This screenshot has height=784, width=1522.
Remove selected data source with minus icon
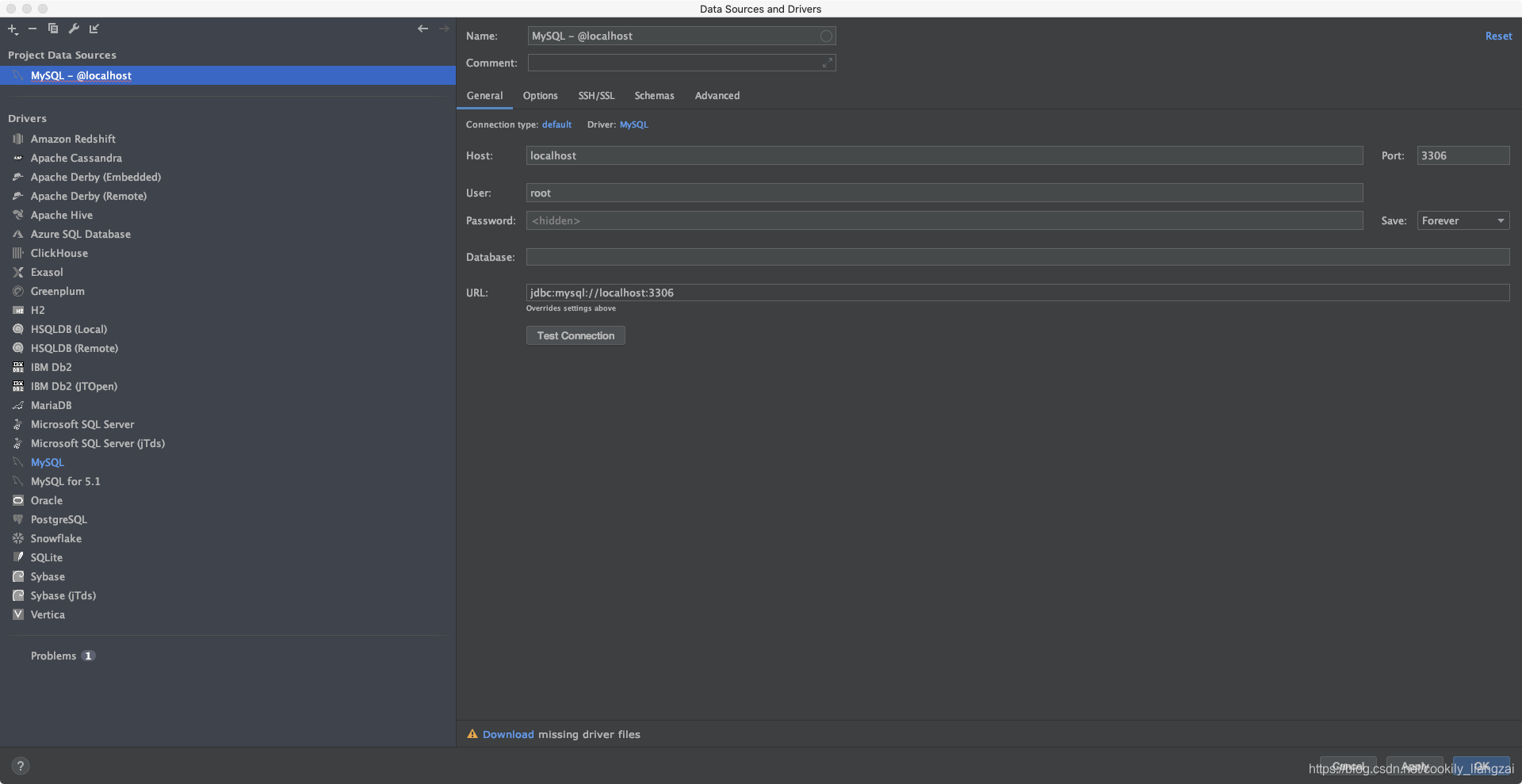point(33,29)
